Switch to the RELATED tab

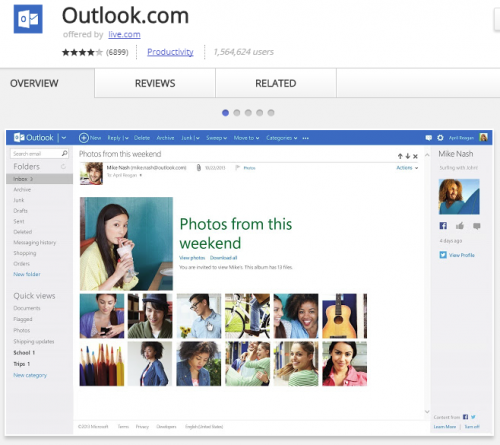(x=276, y=83)
